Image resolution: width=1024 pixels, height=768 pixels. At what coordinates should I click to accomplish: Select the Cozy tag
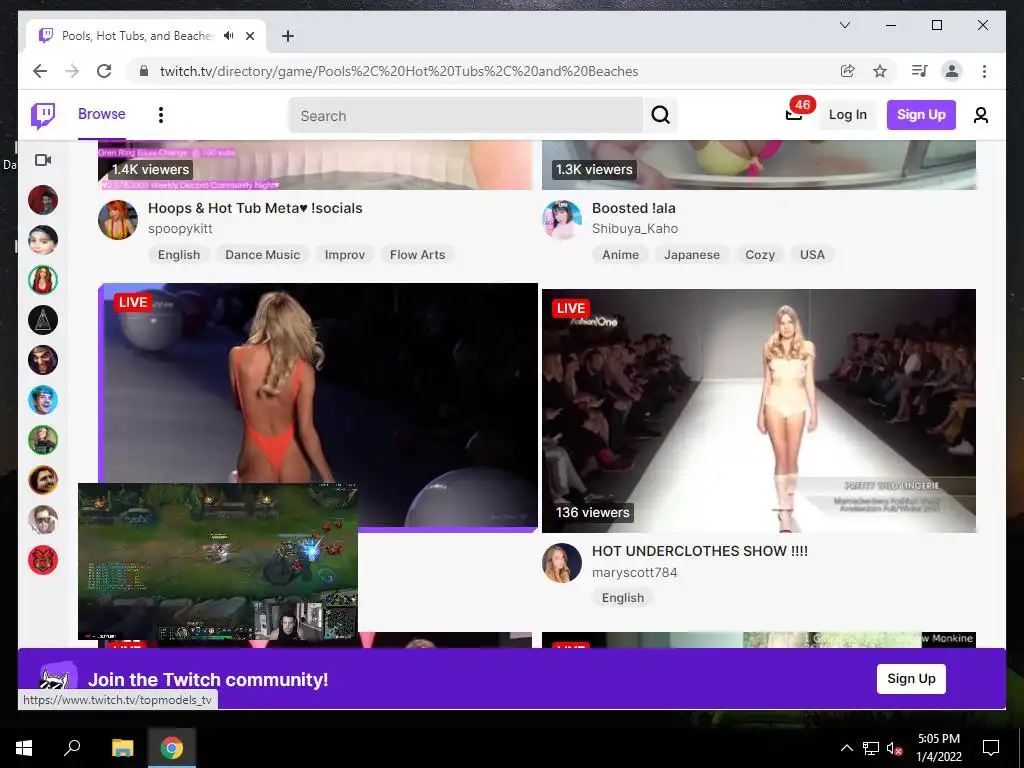tap(760, 255)
